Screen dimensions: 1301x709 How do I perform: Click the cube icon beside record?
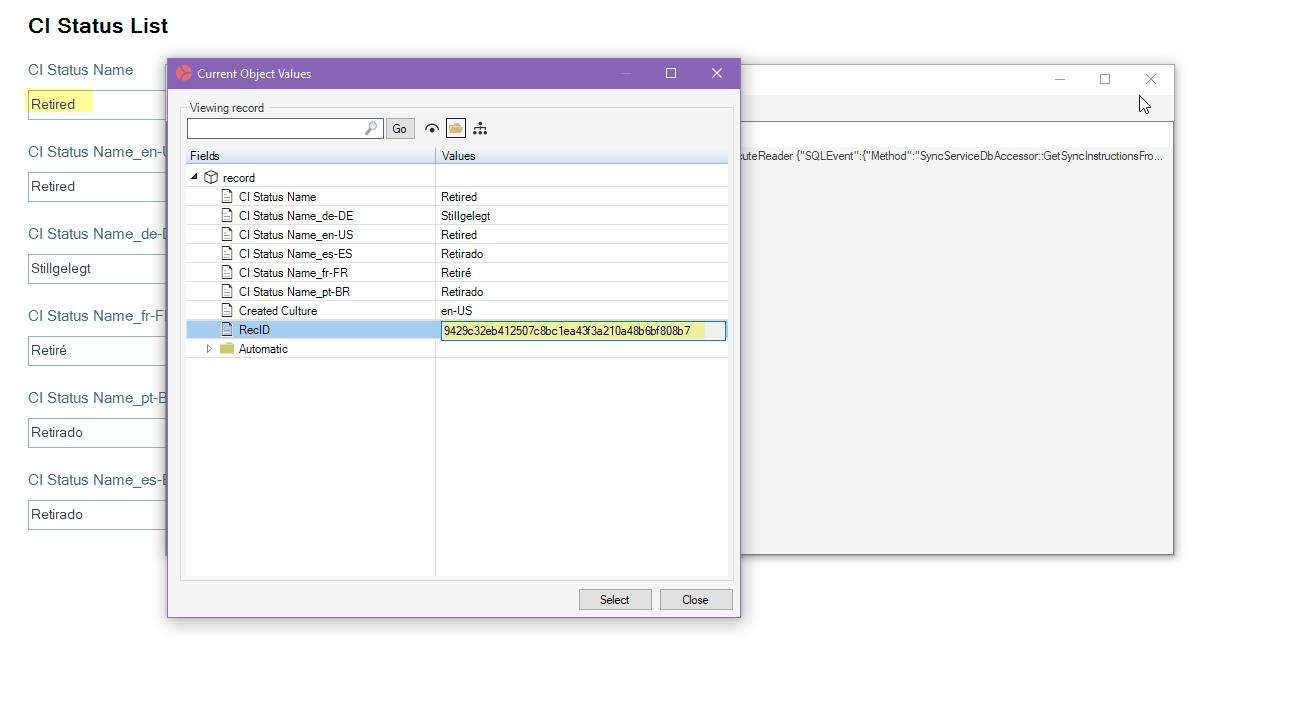[x=211, y=177]
